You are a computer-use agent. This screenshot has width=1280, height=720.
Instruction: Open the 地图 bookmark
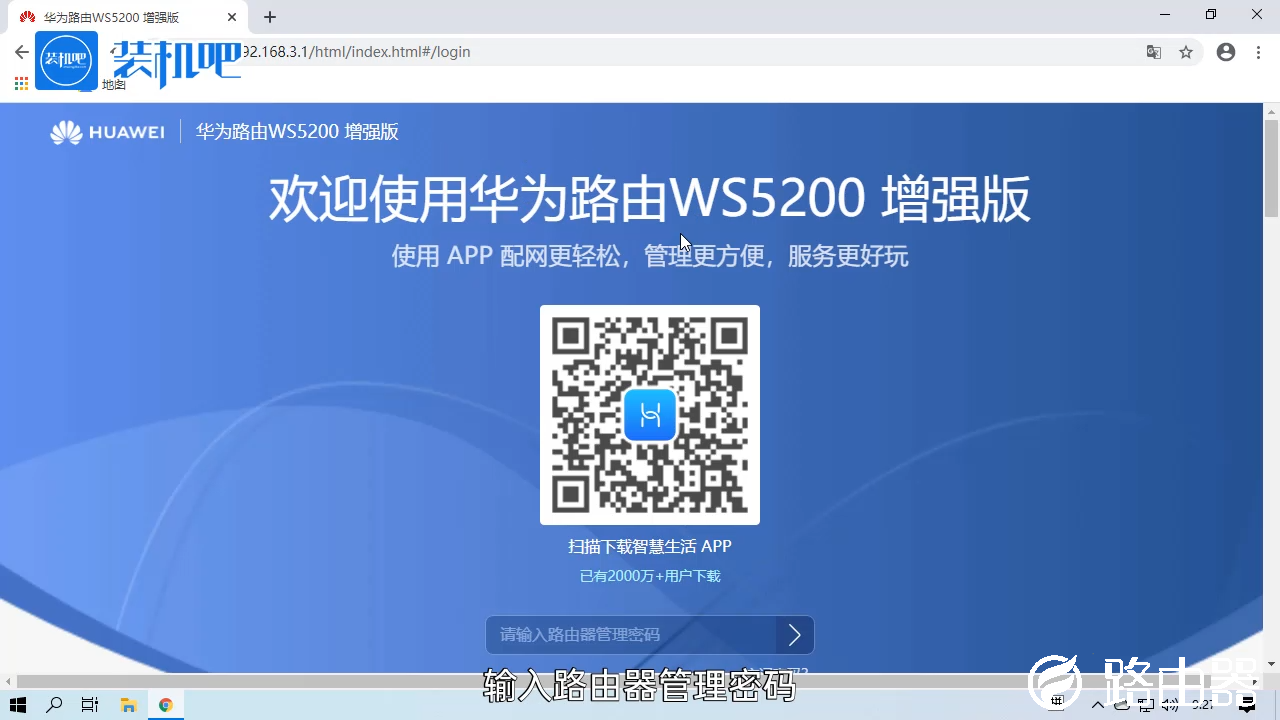(113, 85)
